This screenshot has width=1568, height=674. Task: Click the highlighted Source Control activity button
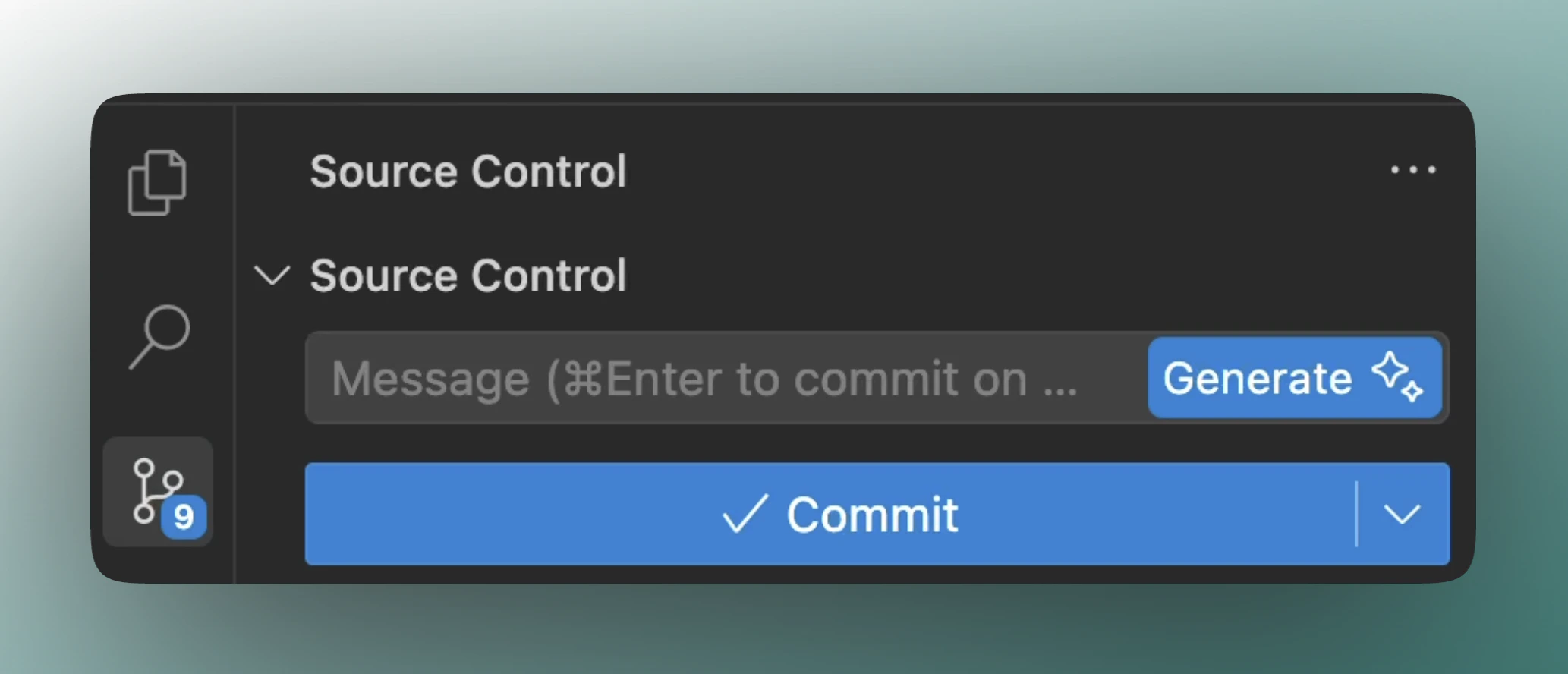[x=157, y=492]
